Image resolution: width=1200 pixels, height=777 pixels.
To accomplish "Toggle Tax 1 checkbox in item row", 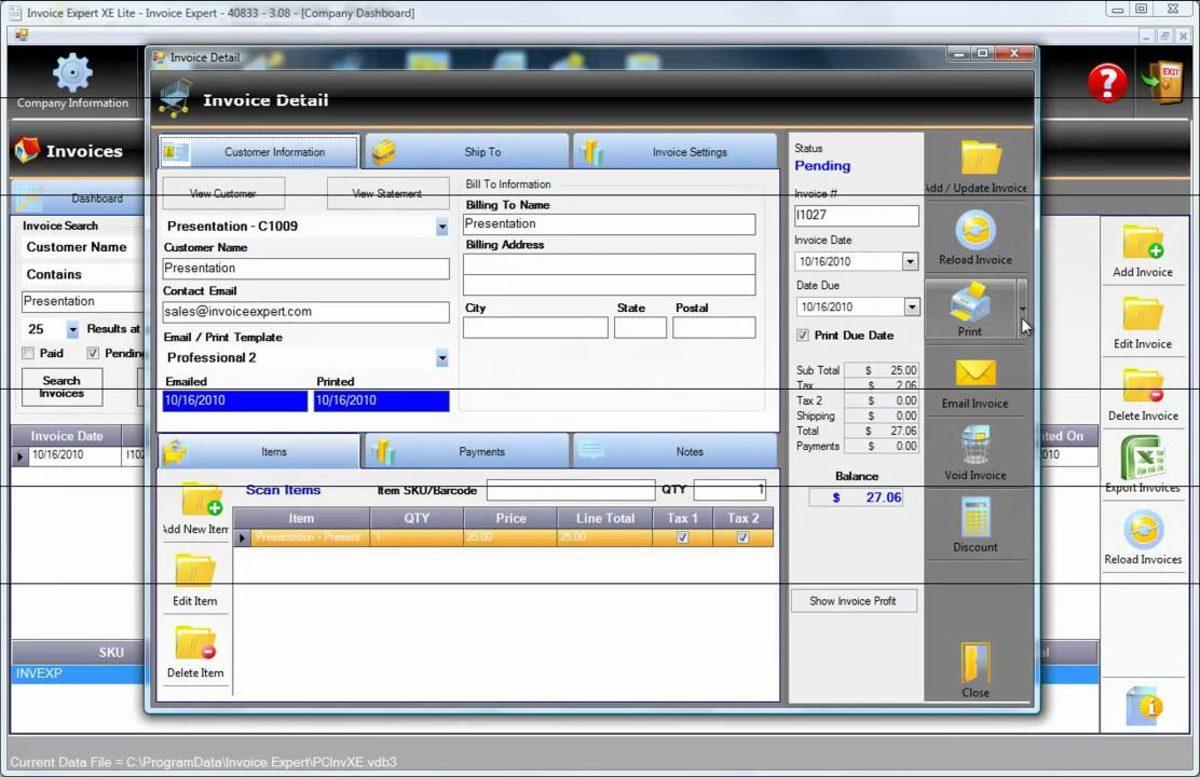I will tap(683, 537).
